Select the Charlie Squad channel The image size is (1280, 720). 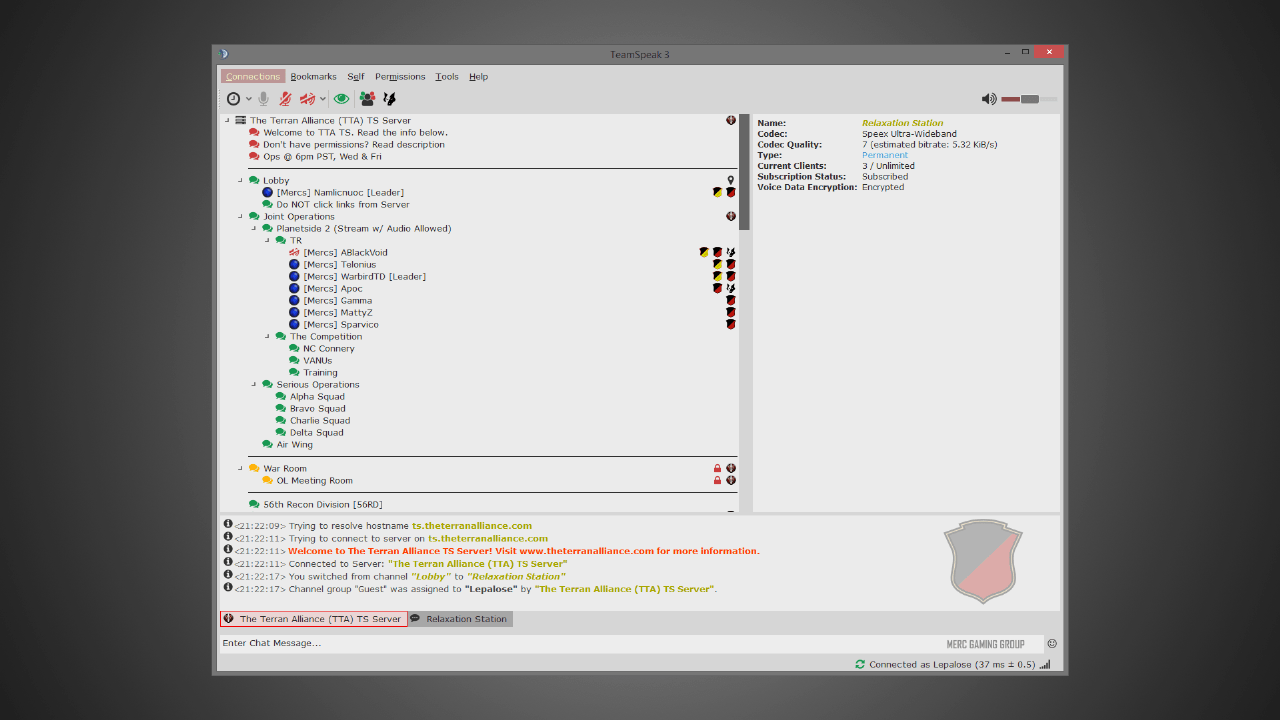[320, 420]
